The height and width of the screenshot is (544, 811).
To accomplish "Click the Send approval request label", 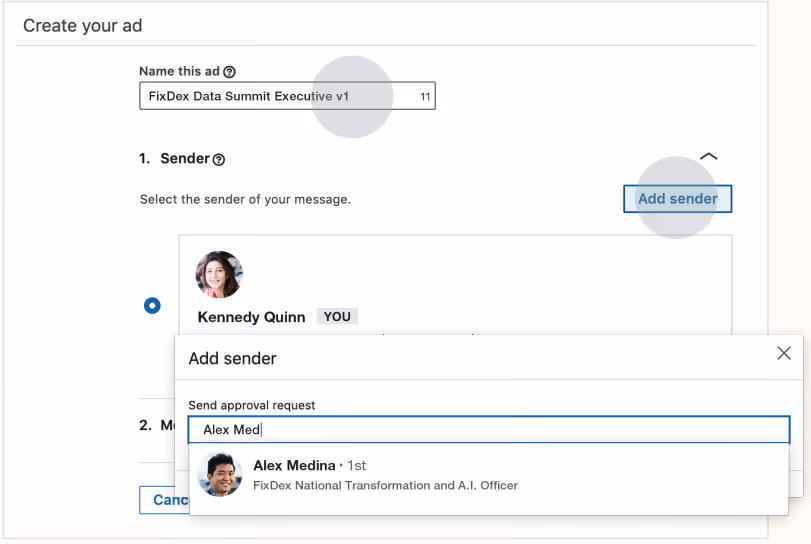I will coord(251,405).
